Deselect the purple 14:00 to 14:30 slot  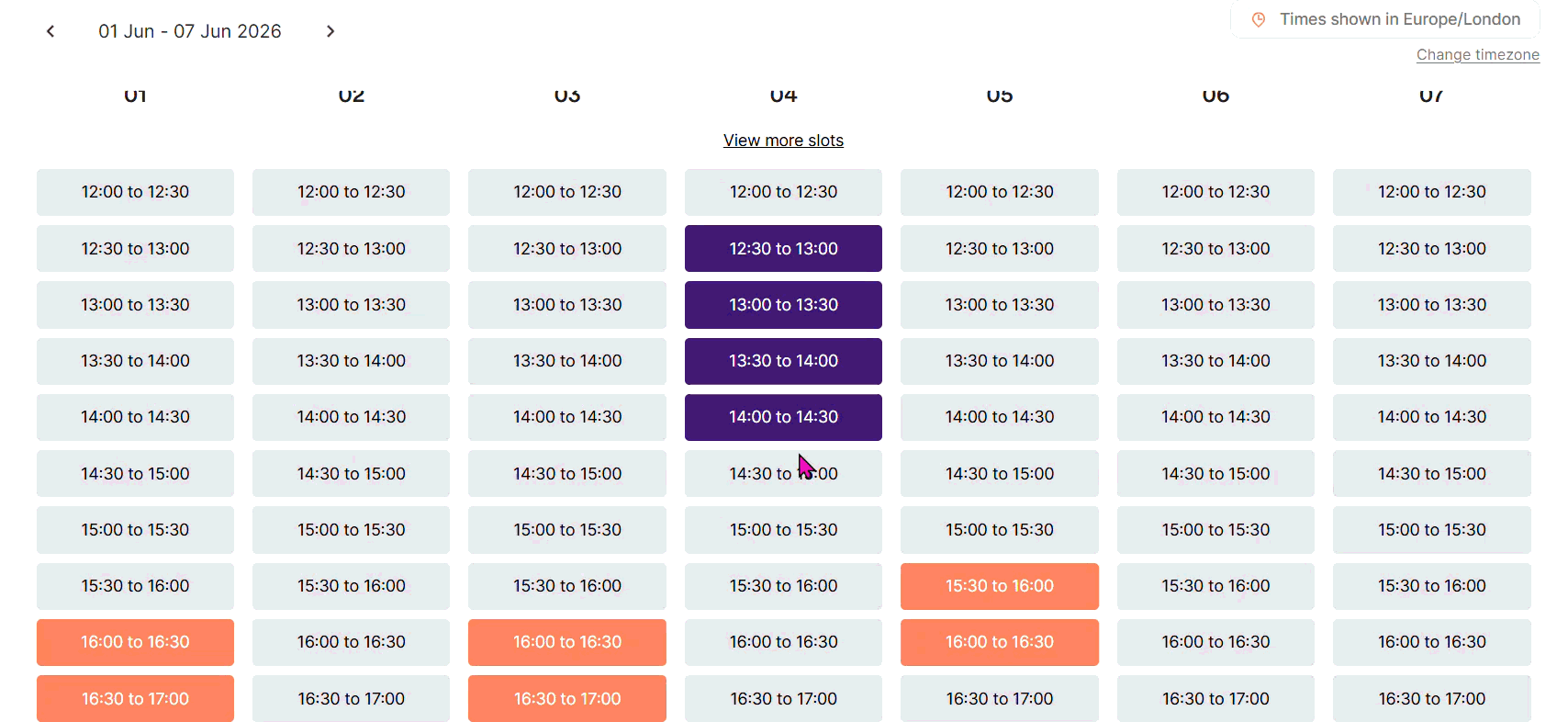pos(783,417)
